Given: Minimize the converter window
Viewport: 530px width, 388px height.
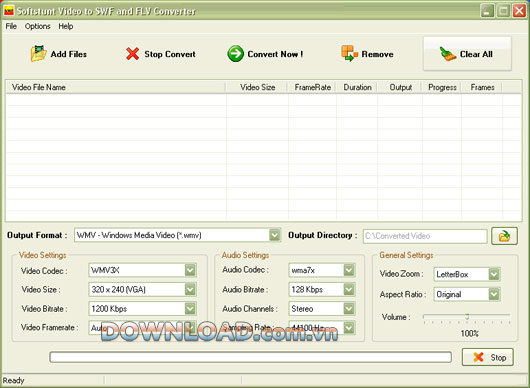Looking at the screenshot, I should pos(487,11).
